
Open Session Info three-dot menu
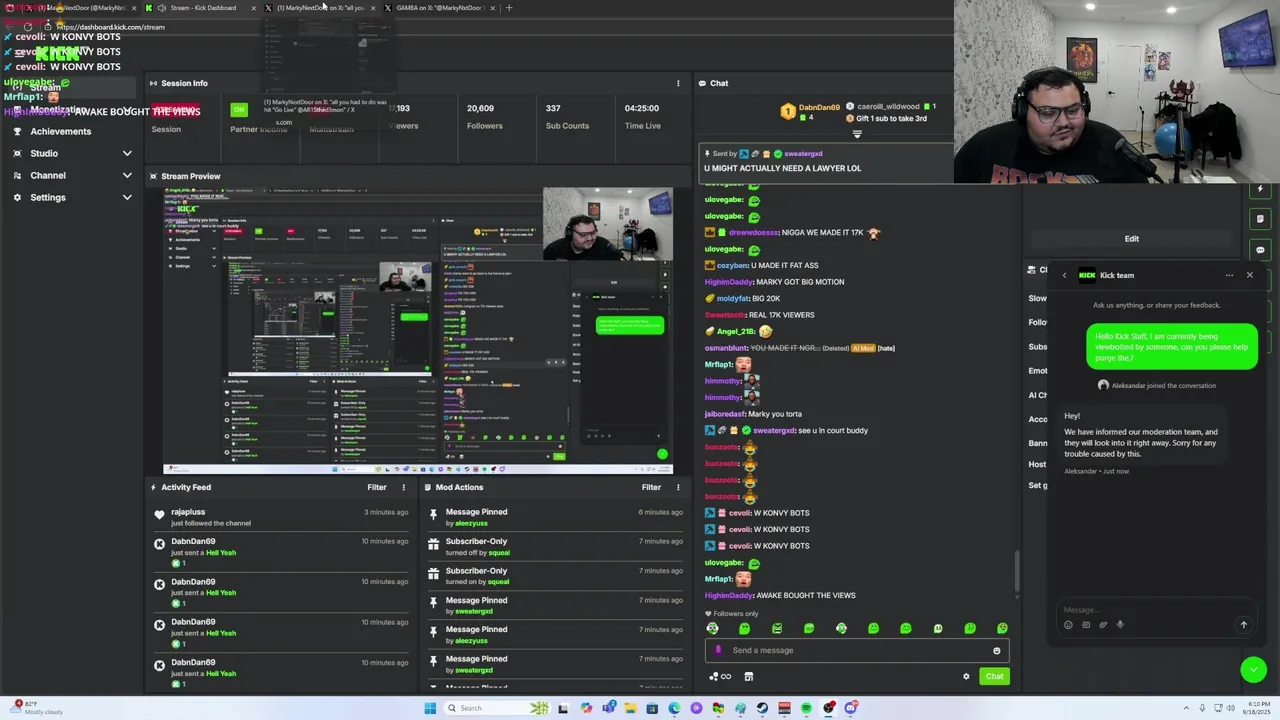click(x=678, y=83)
